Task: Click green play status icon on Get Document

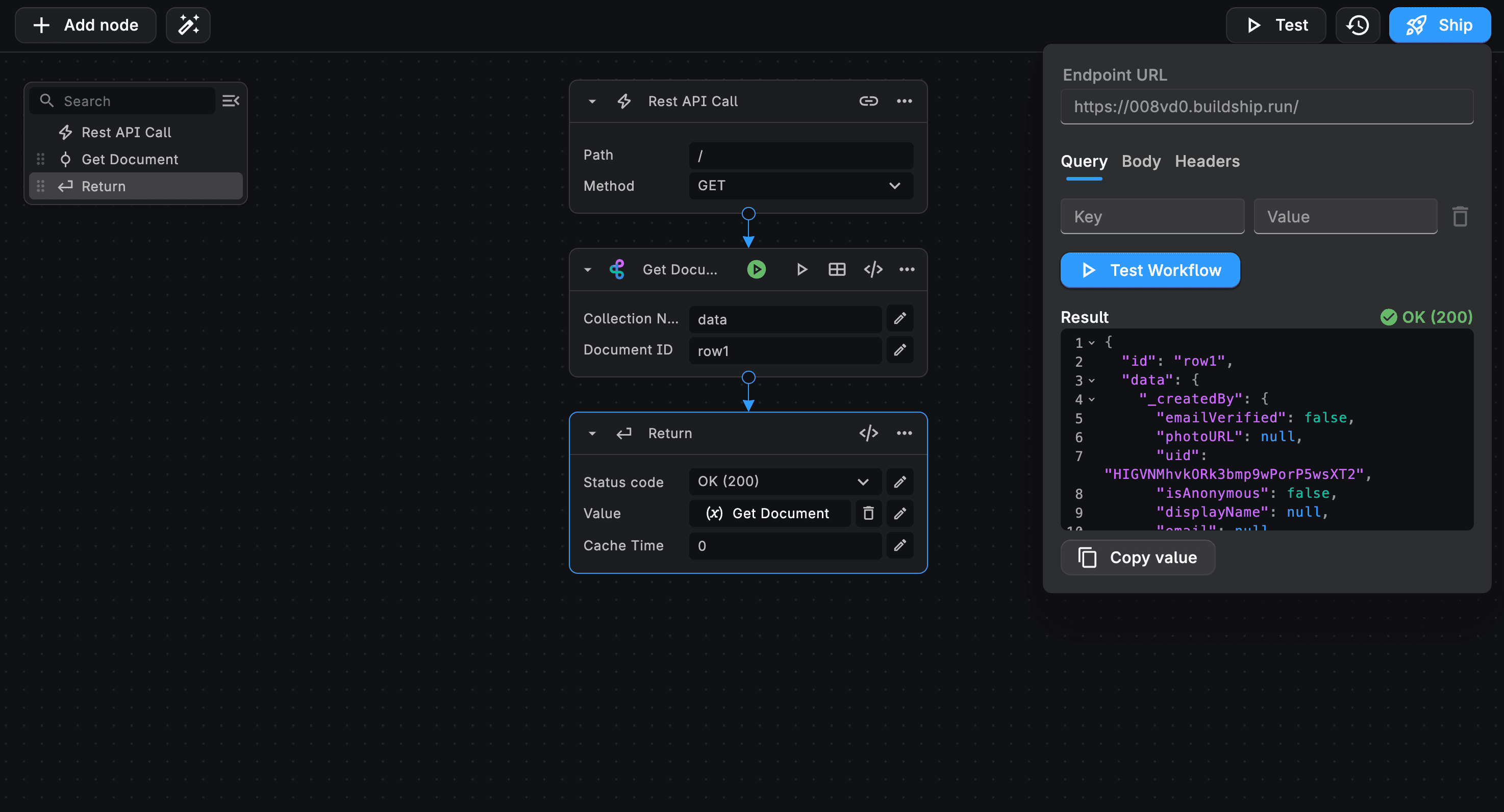Action: point(756,269)
